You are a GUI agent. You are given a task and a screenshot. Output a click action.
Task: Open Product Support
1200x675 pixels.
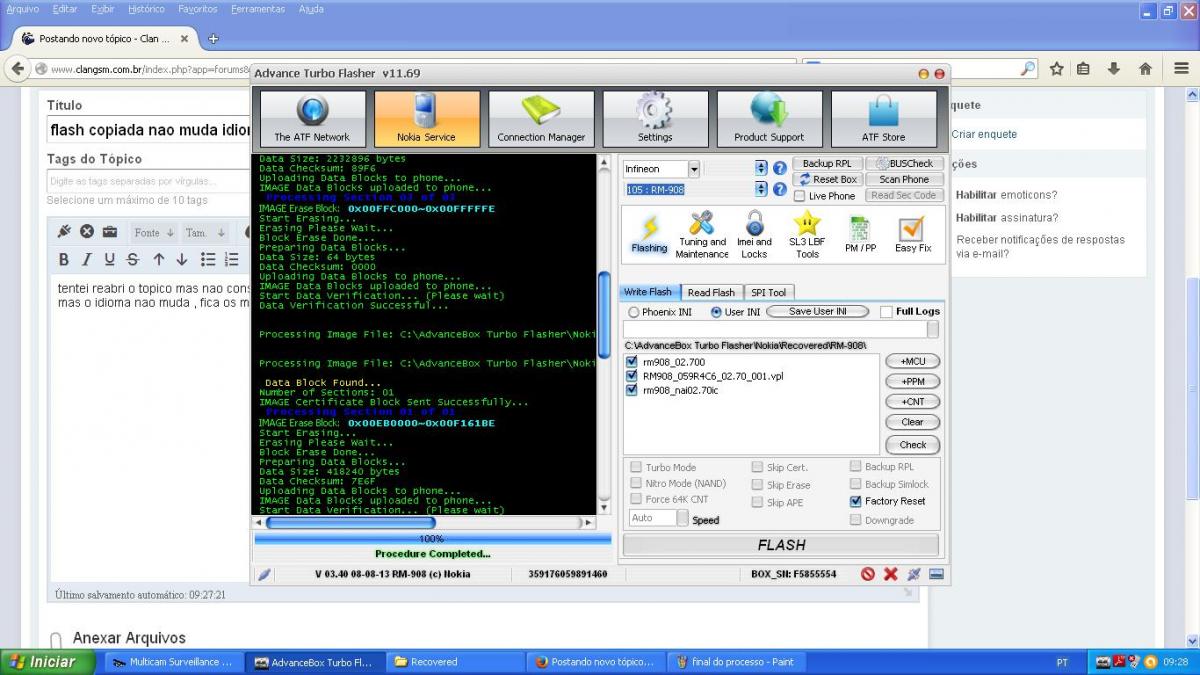(769, 119)
